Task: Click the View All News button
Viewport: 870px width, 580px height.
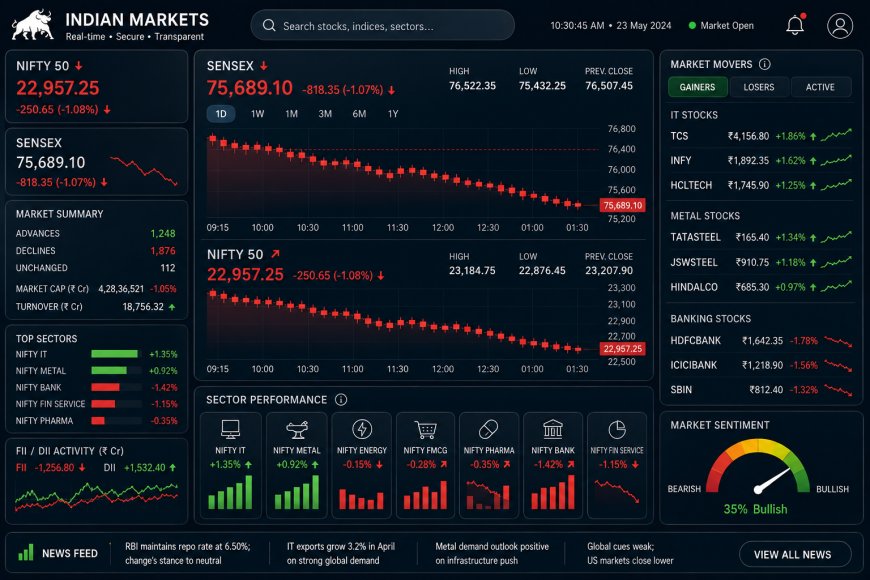Action: tap(795, 554)
